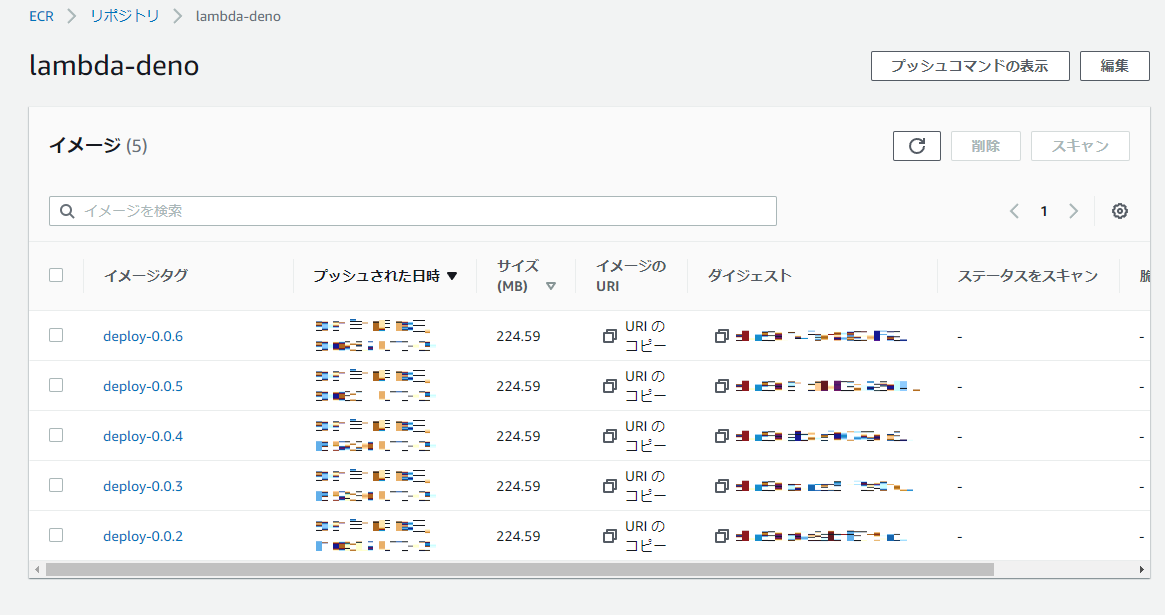Copy the digest of deploy-0.0.6
The height and width of the screenshot is (615, 1165).
[722, 335]
